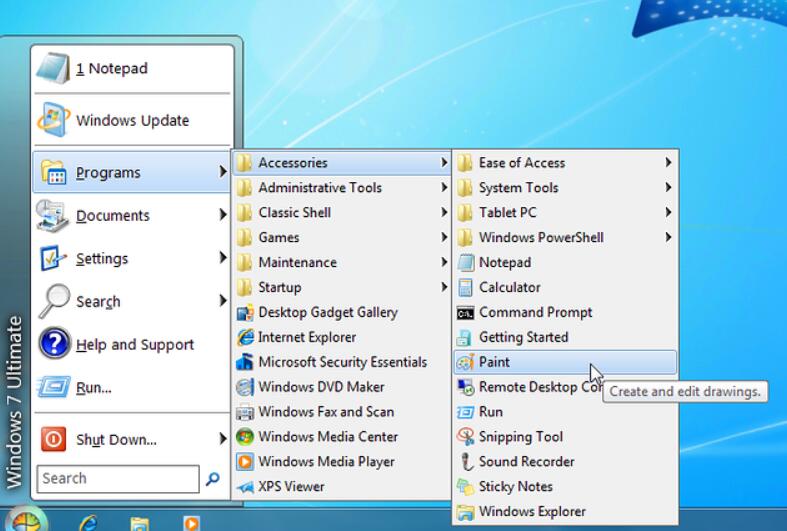Click the Windows Media Player label
This screenshot has height=531, width=787.
tap(327, 462)
